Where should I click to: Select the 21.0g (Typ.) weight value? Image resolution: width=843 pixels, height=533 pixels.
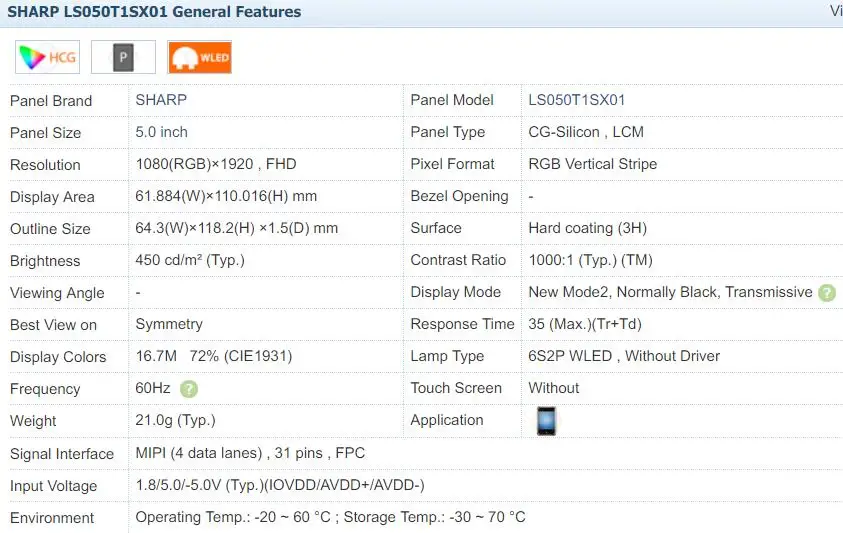(x=176, y=420)
